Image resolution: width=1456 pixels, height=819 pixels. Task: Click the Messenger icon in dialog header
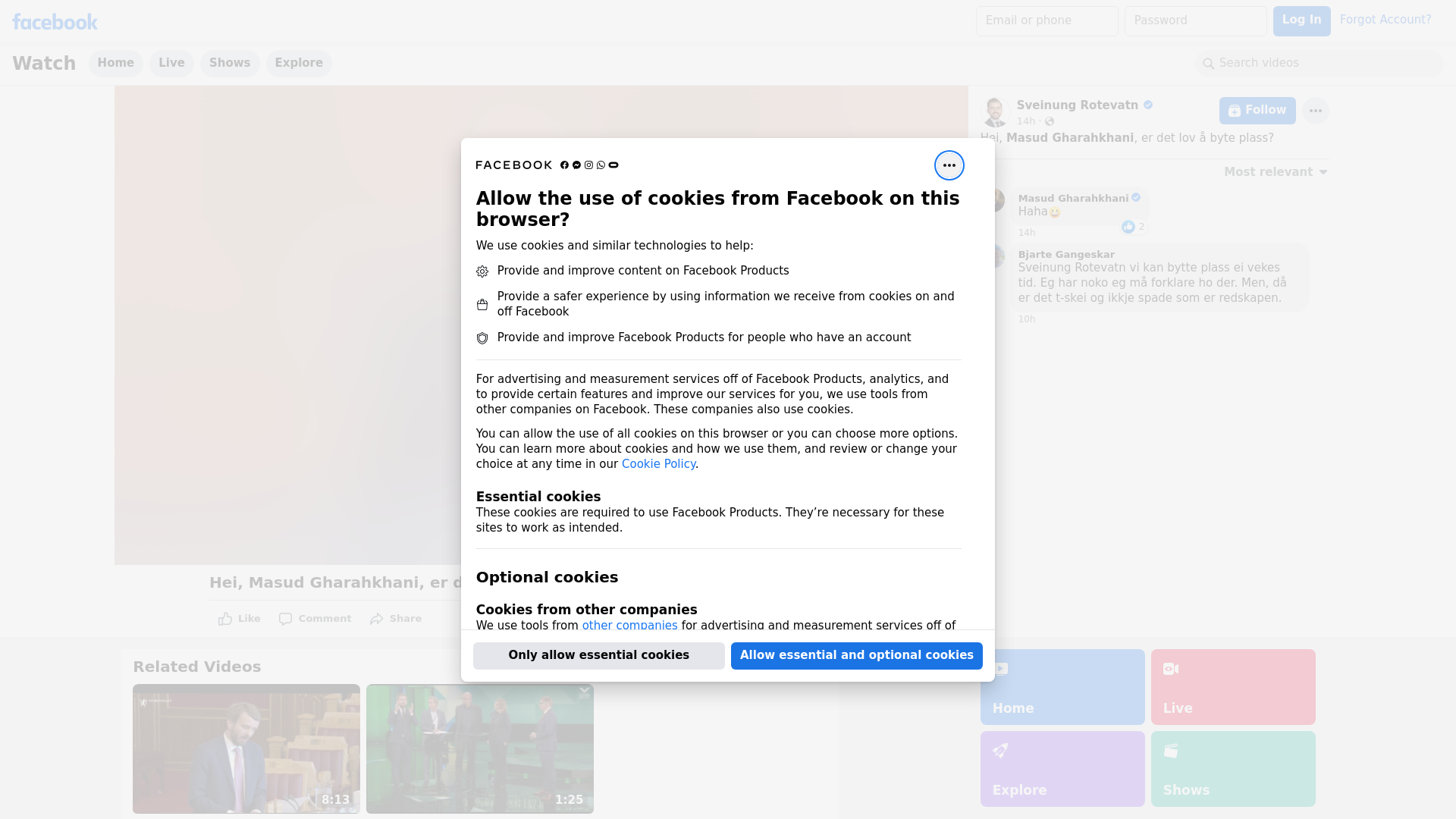pos(576,165)
